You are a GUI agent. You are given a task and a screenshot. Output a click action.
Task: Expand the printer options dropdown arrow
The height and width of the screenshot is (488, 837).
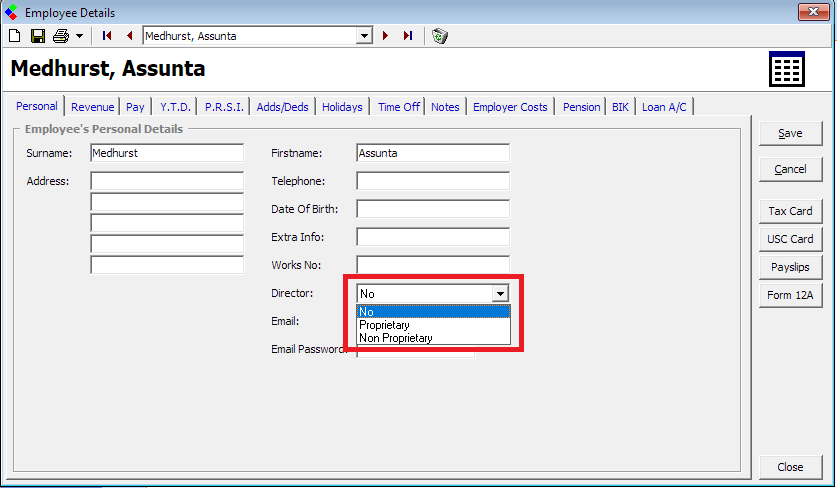pyautogui.click(x=79, y=36)
